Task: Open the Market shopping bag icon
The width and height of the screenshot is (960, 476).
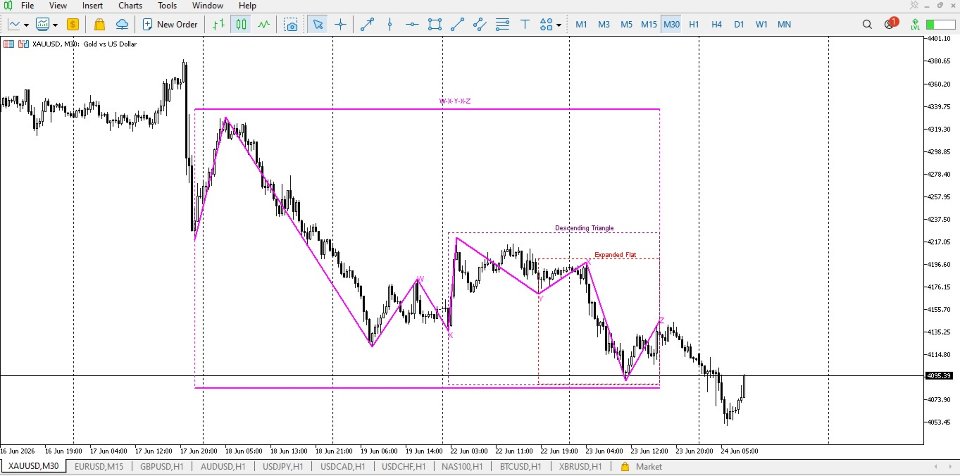Action: (99, 25)
